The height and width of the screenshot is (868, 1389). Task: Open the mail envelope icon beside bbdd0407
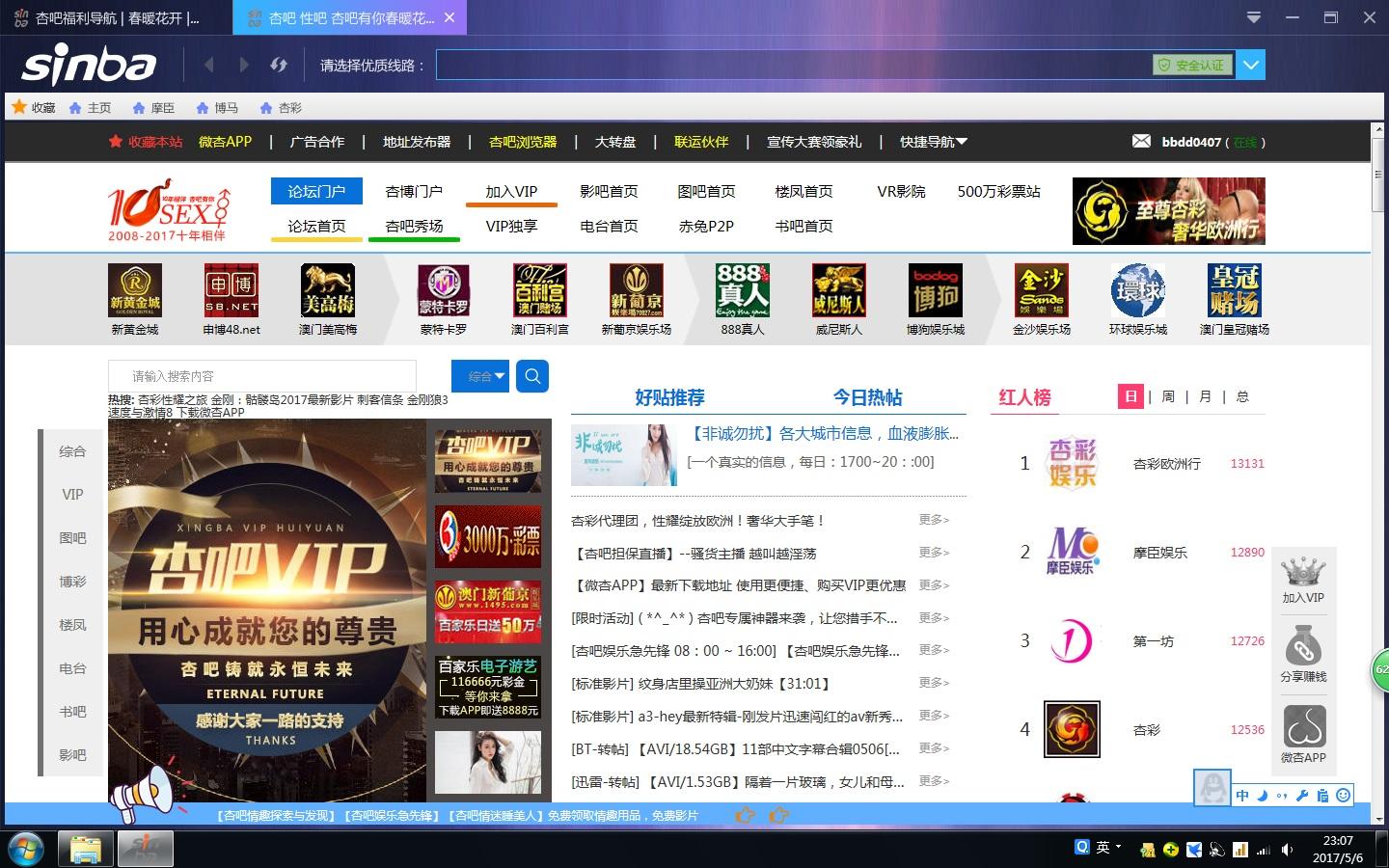pyautogui.click(x=1141, y=142)
